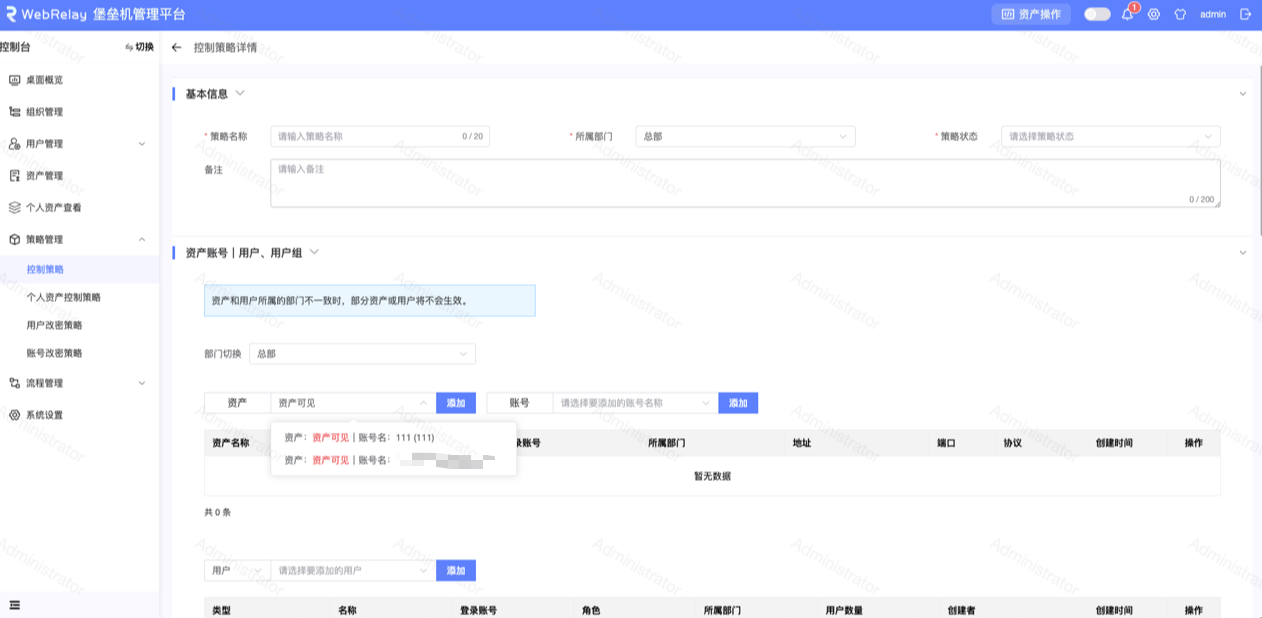Click the 创建时间 asset table header
Screen dimensions: 1262x618
1114,443
